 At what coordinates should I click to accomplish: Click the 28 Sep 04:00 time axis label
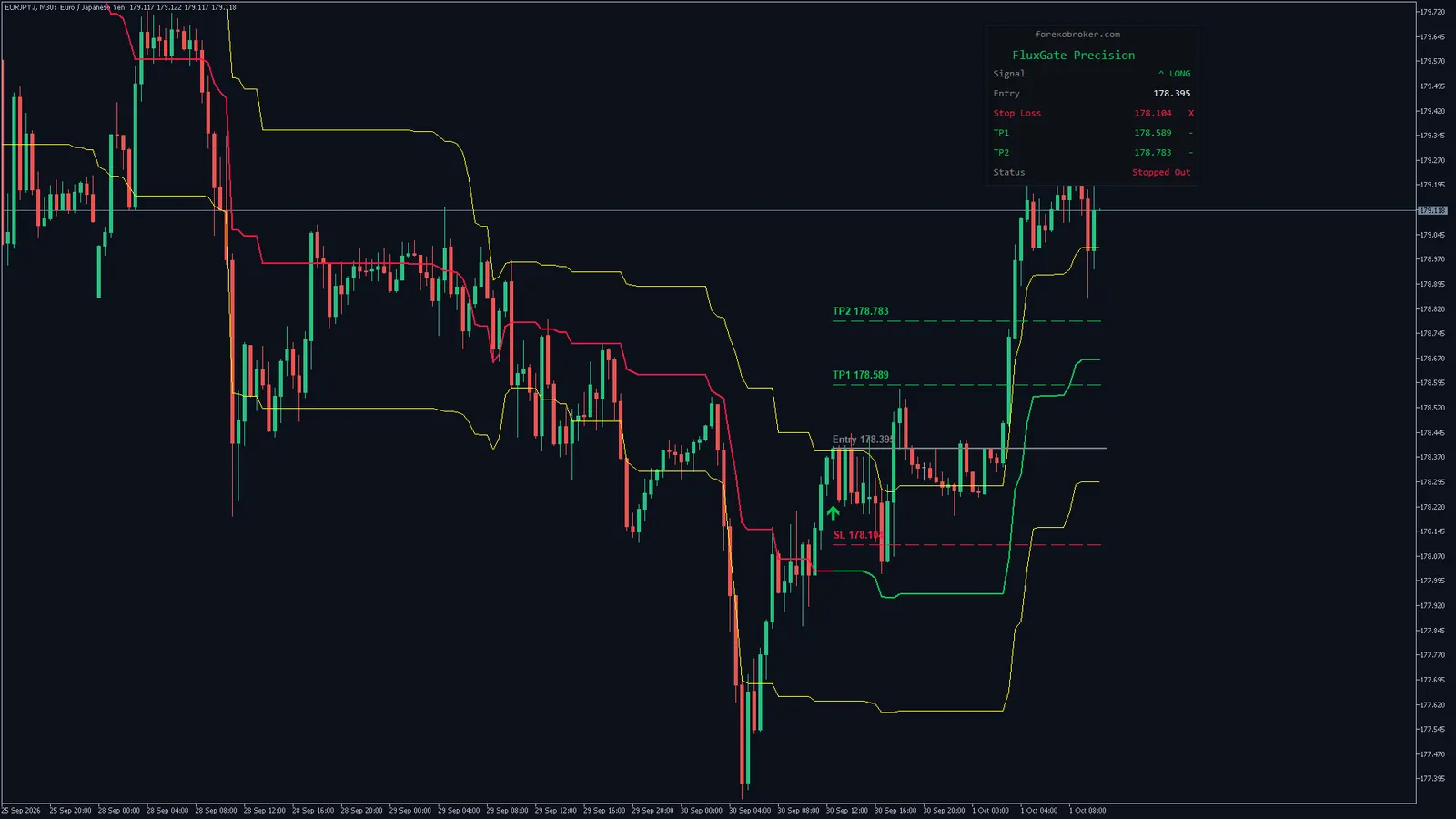[x=167, y=810]
